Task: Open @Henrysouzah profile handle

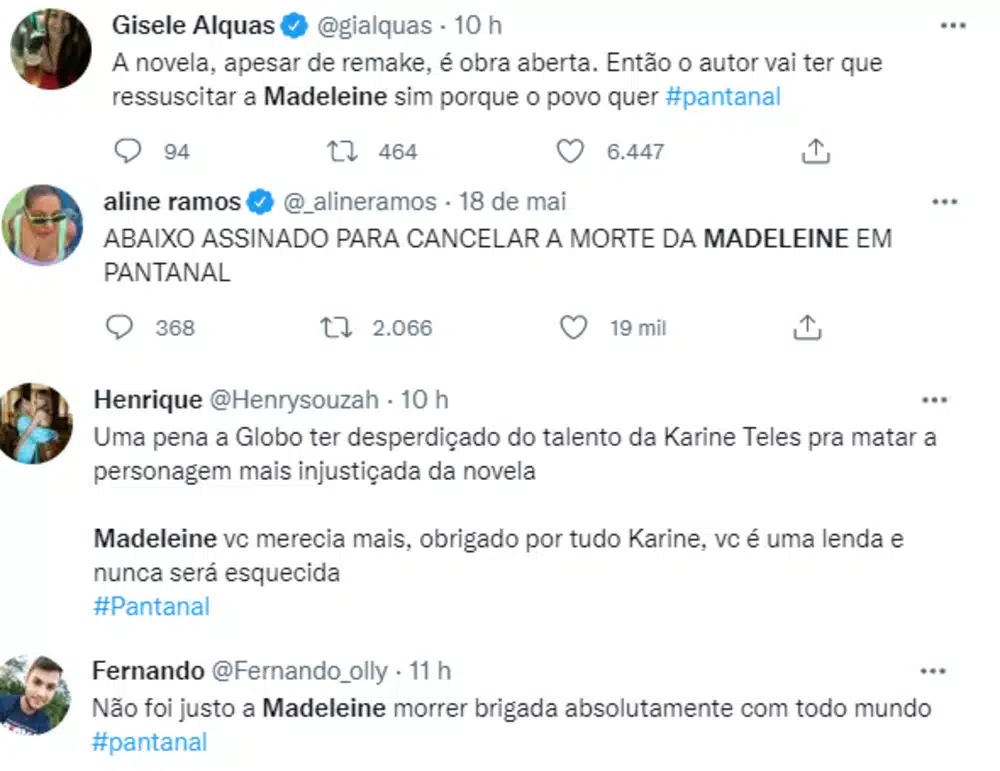Action: click(x=293, y=400)
